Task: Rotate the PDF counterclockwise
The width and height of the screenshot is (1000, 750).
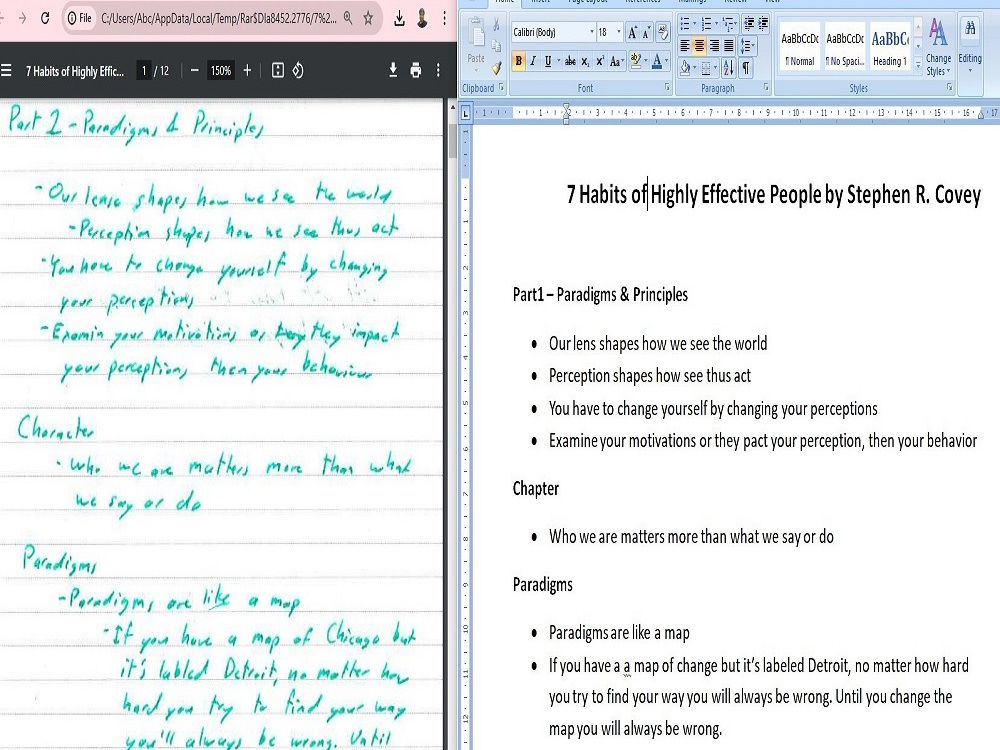Action: point(298,70)
